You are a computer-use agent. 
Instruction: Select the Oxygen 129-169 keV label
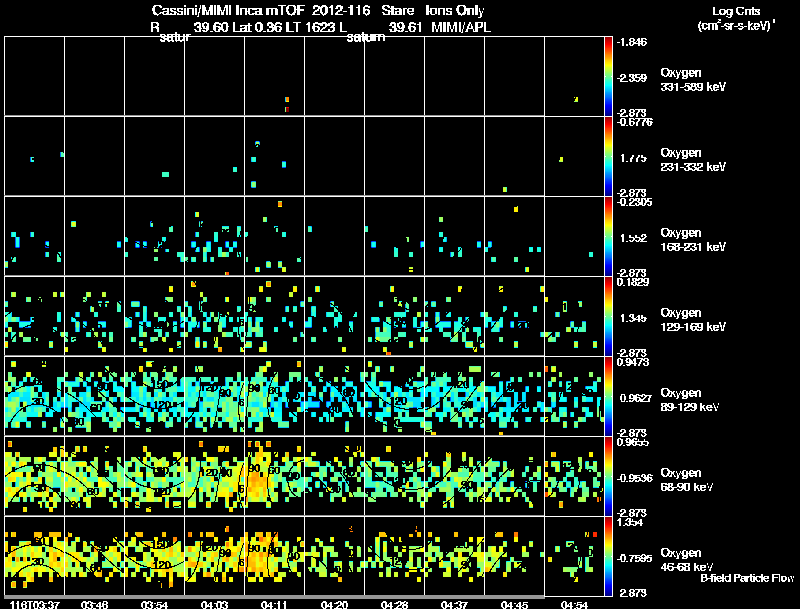pyautogui.click(x=693, y=320)
